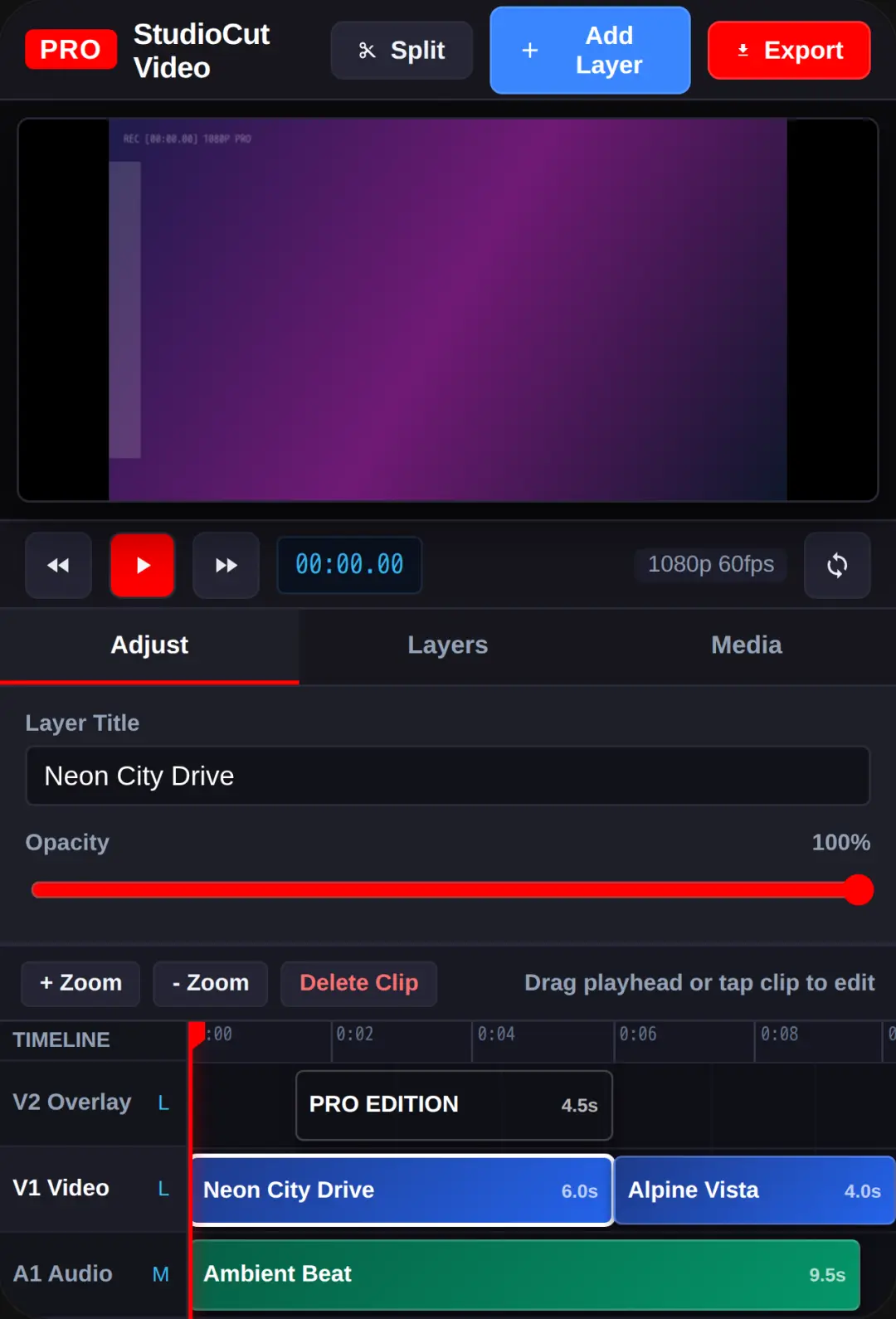Viewport: 896px width, 1319px height.
Task: Add a new layer
Action: [590, 51]
